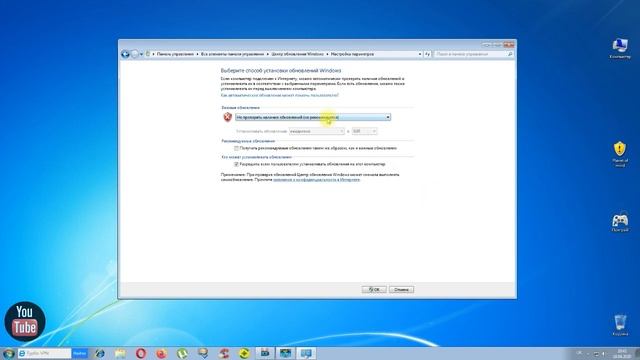Click Все элементы панели управления breadcrumb
The width and height of the screenshot is (640, 360).
tap(233, 54)
